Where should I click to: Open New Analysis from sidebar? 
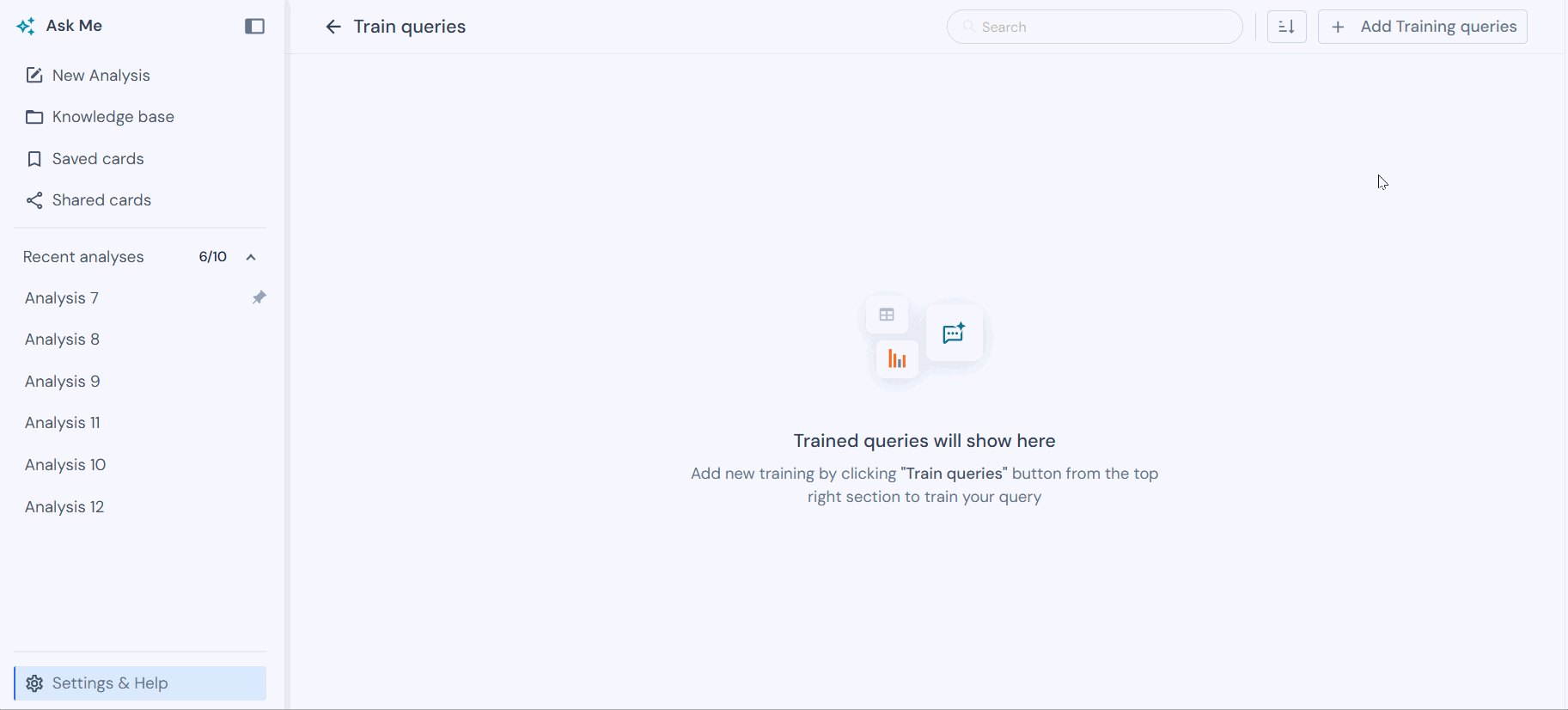point(101,76)
